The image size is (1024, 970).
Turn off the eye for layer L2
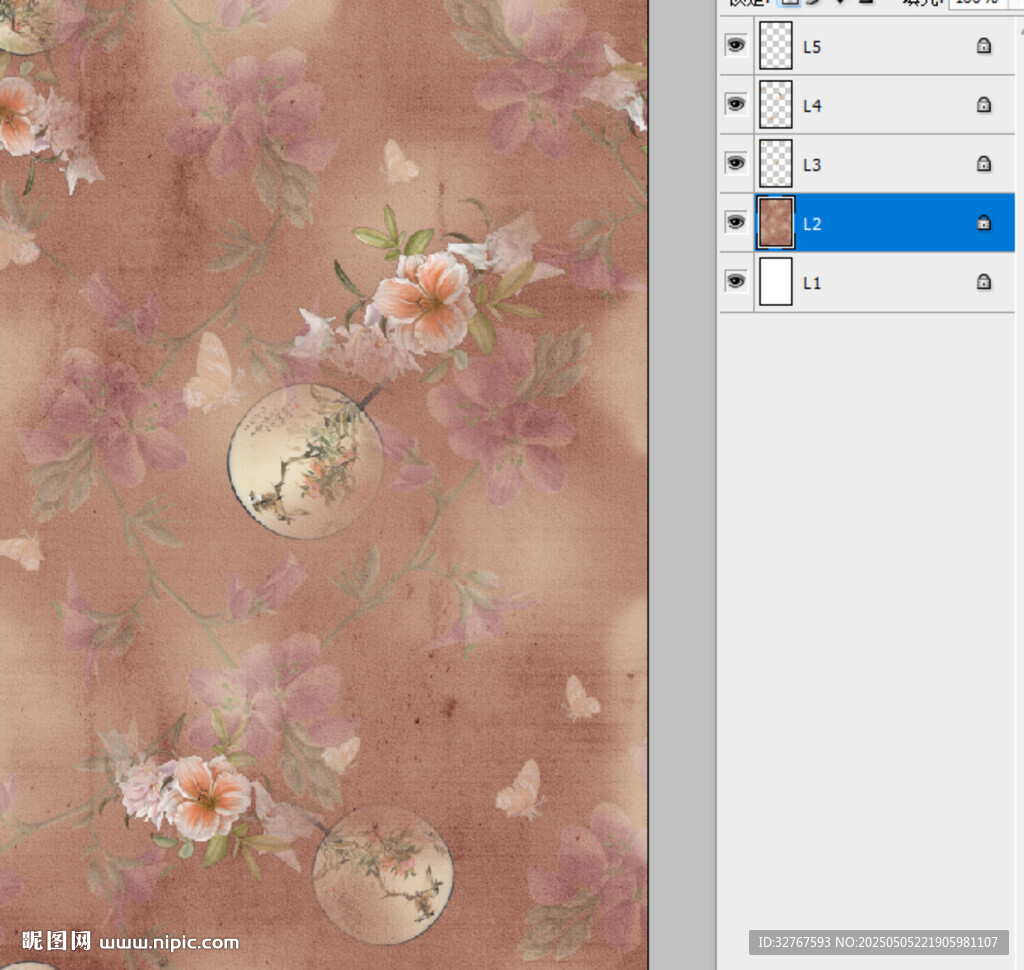click(736, 222)
